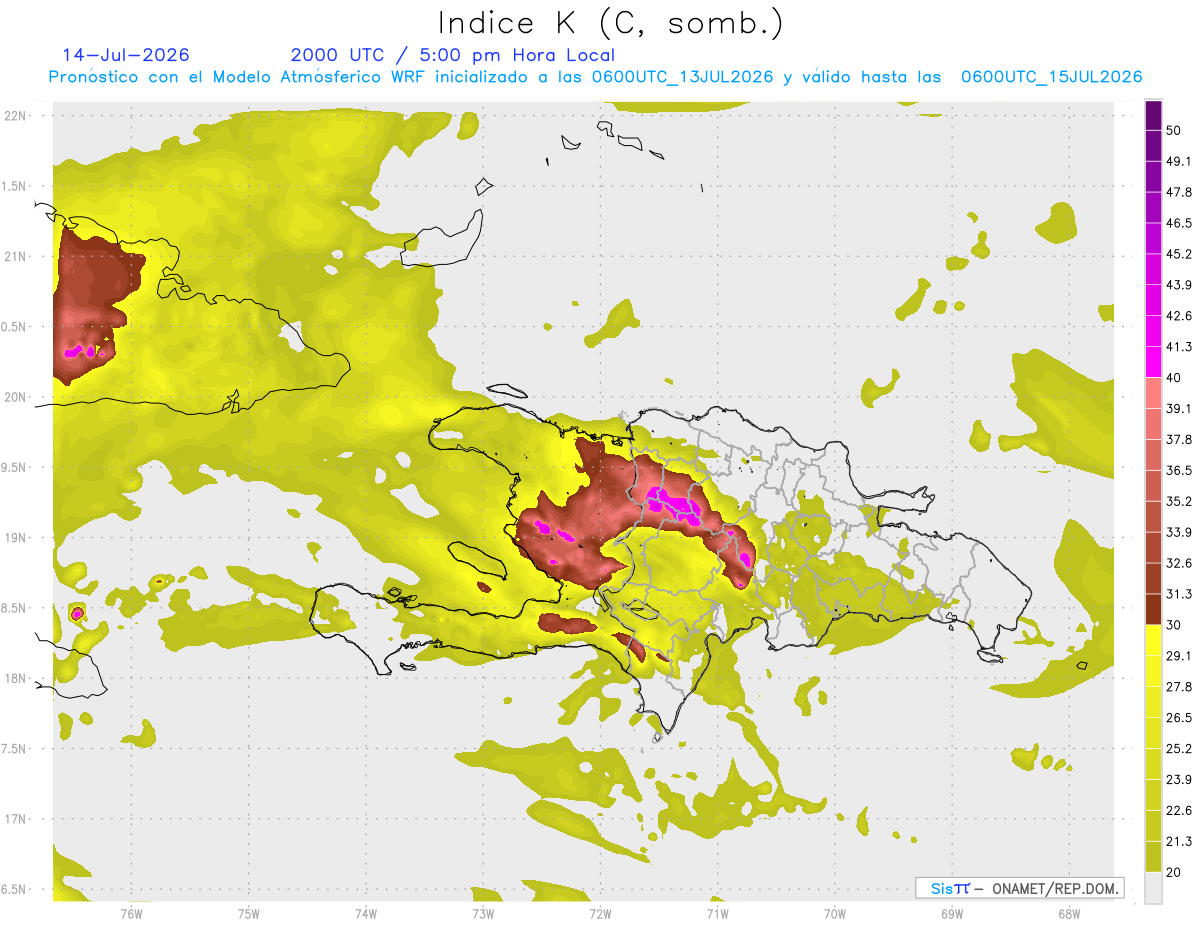Click the colorbar value '37.8'
This screenshot has height=927, width=1200.
click(x=1179, y=439)
